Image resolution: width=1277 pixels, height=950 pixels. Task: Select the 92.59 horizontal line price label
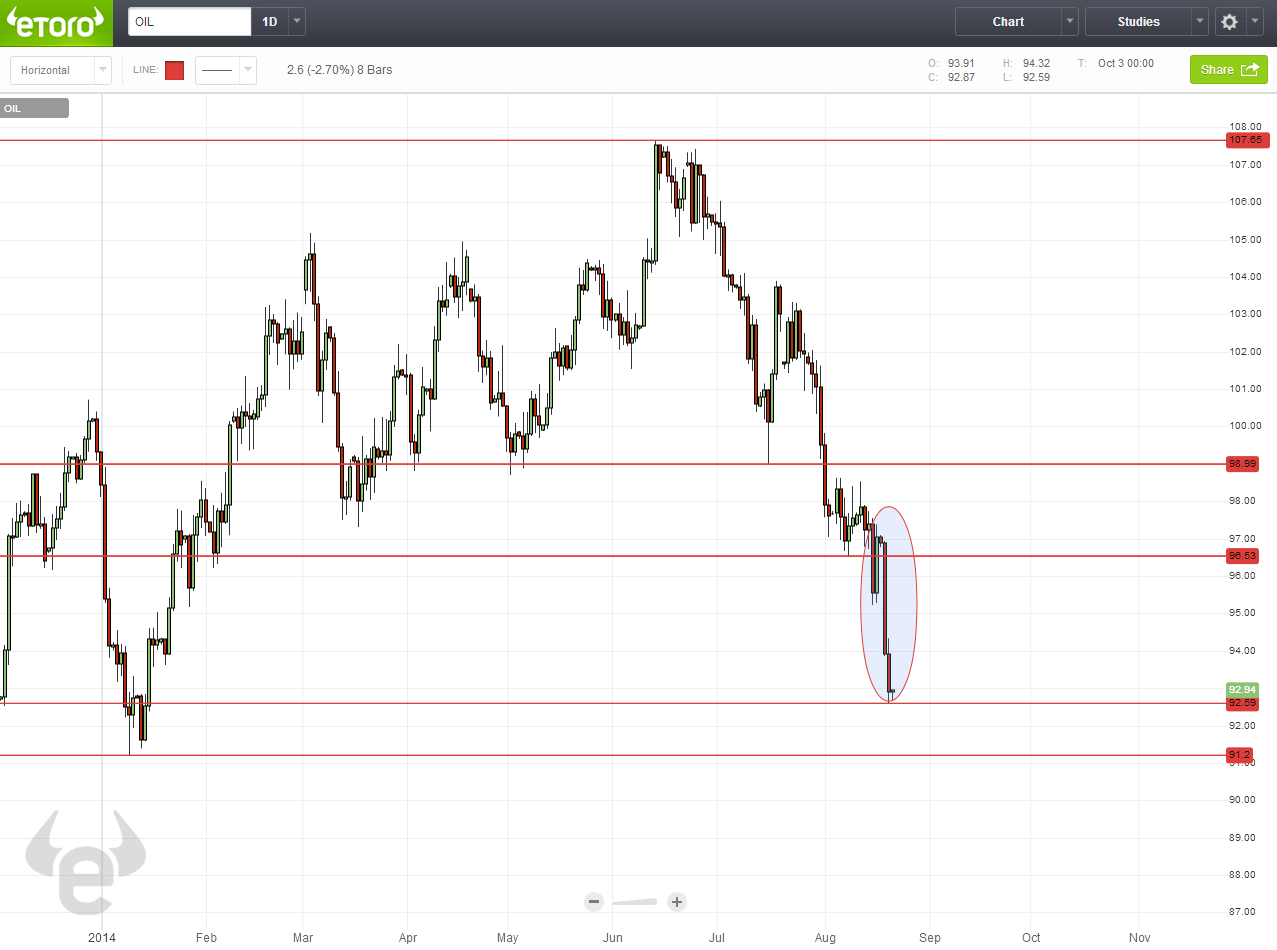tap(1243, 703)
